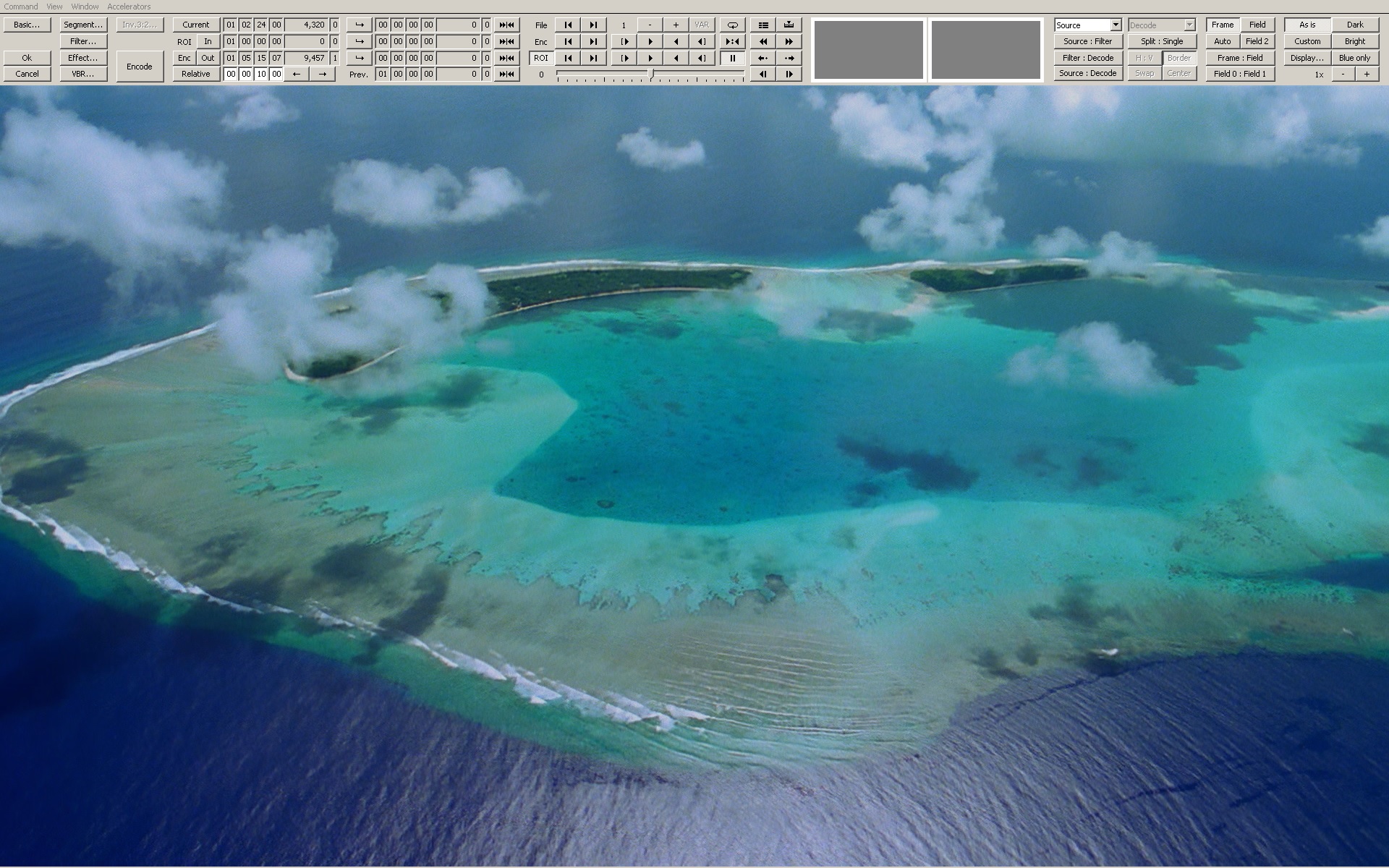This screenshot has width=1389, height=868.
Task: Click the step one frame forward icon
Action: click(789, 74)
